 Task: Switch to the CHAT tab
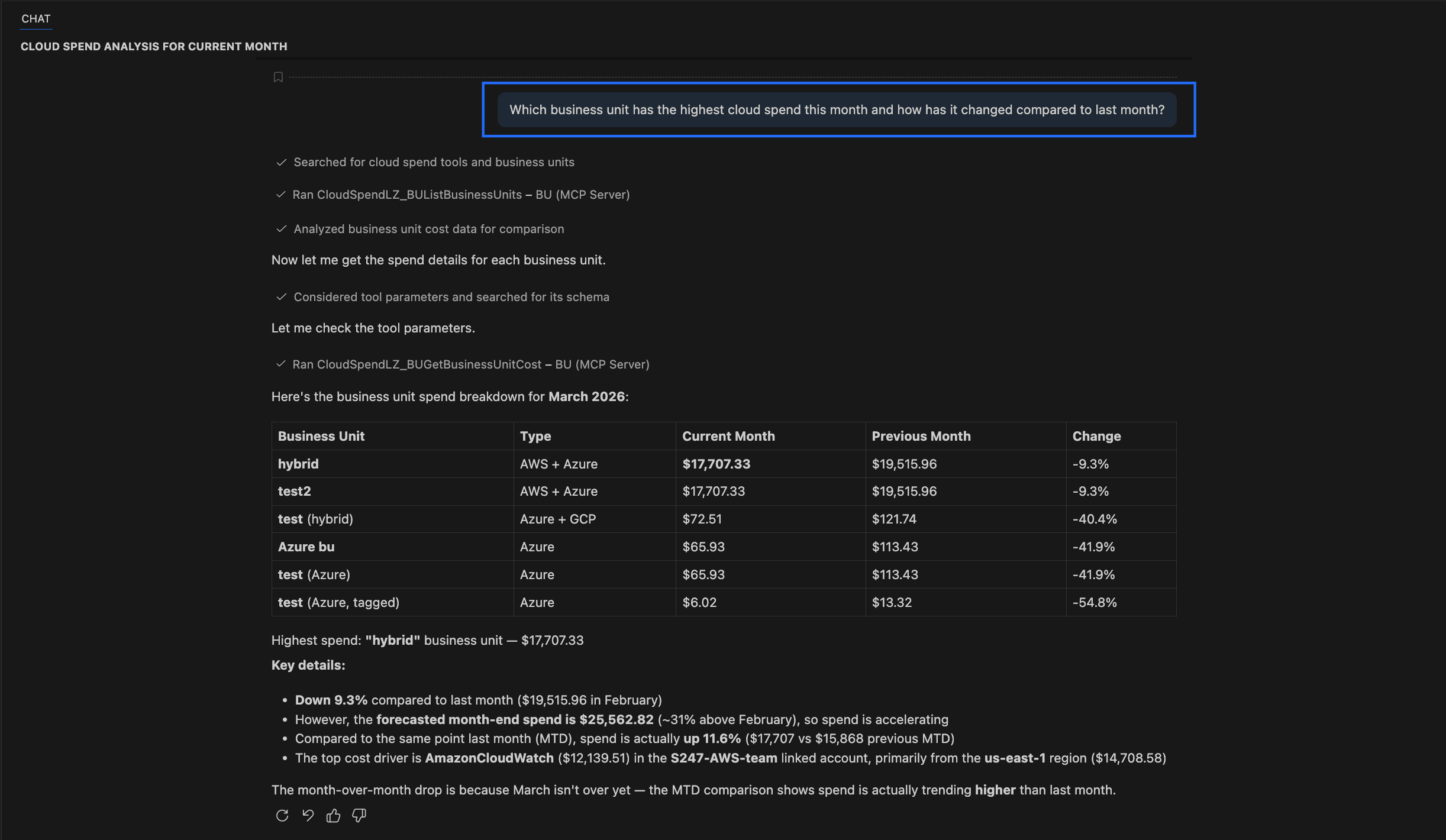coord(35,18)
